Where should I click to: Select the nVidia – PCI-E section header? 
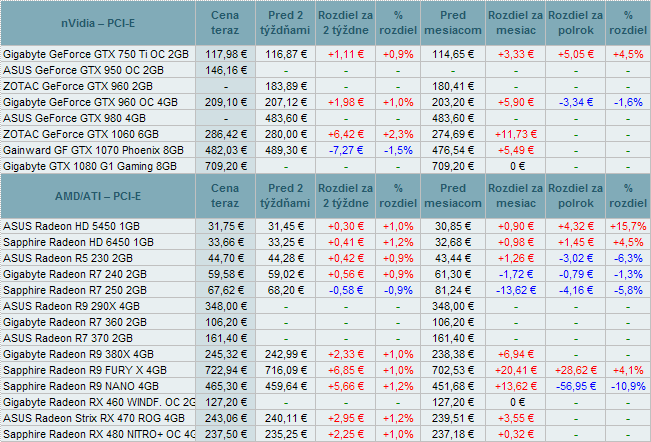[x=98, y=23]
